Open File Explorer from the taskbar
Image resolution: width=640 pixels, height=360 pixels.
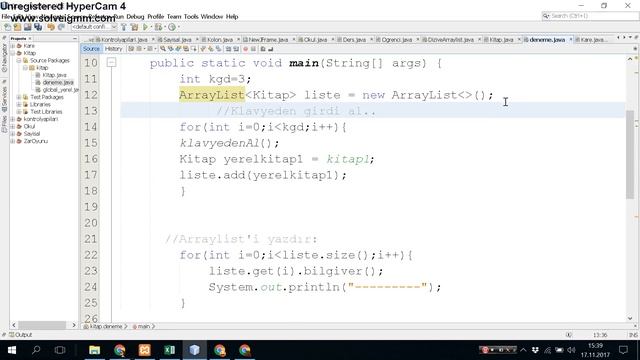click(94, 350)
